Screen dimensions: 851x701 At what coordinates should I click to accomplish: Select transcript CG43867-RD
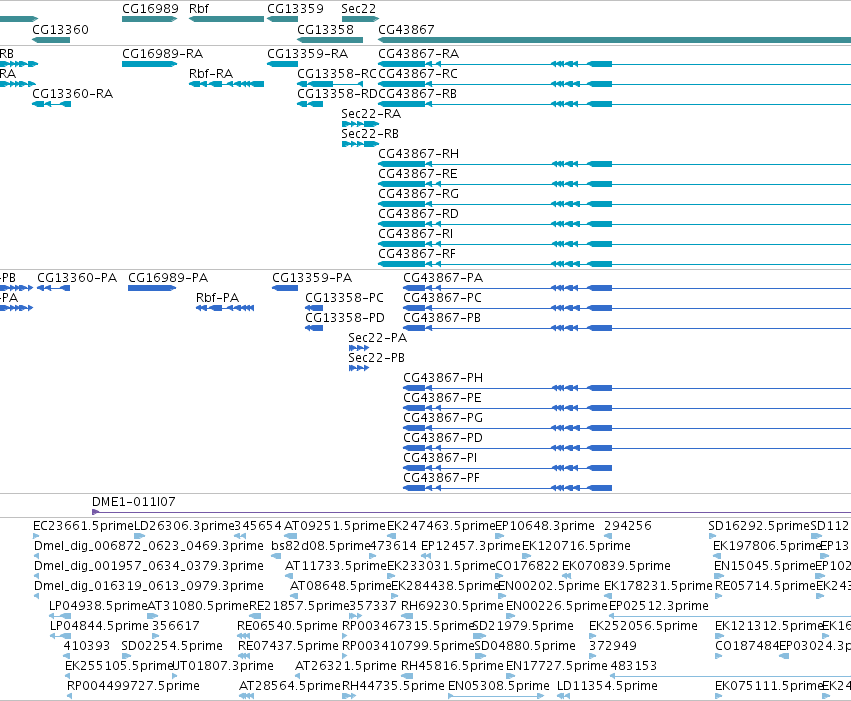pyautogui.click(x=418, y=214)
